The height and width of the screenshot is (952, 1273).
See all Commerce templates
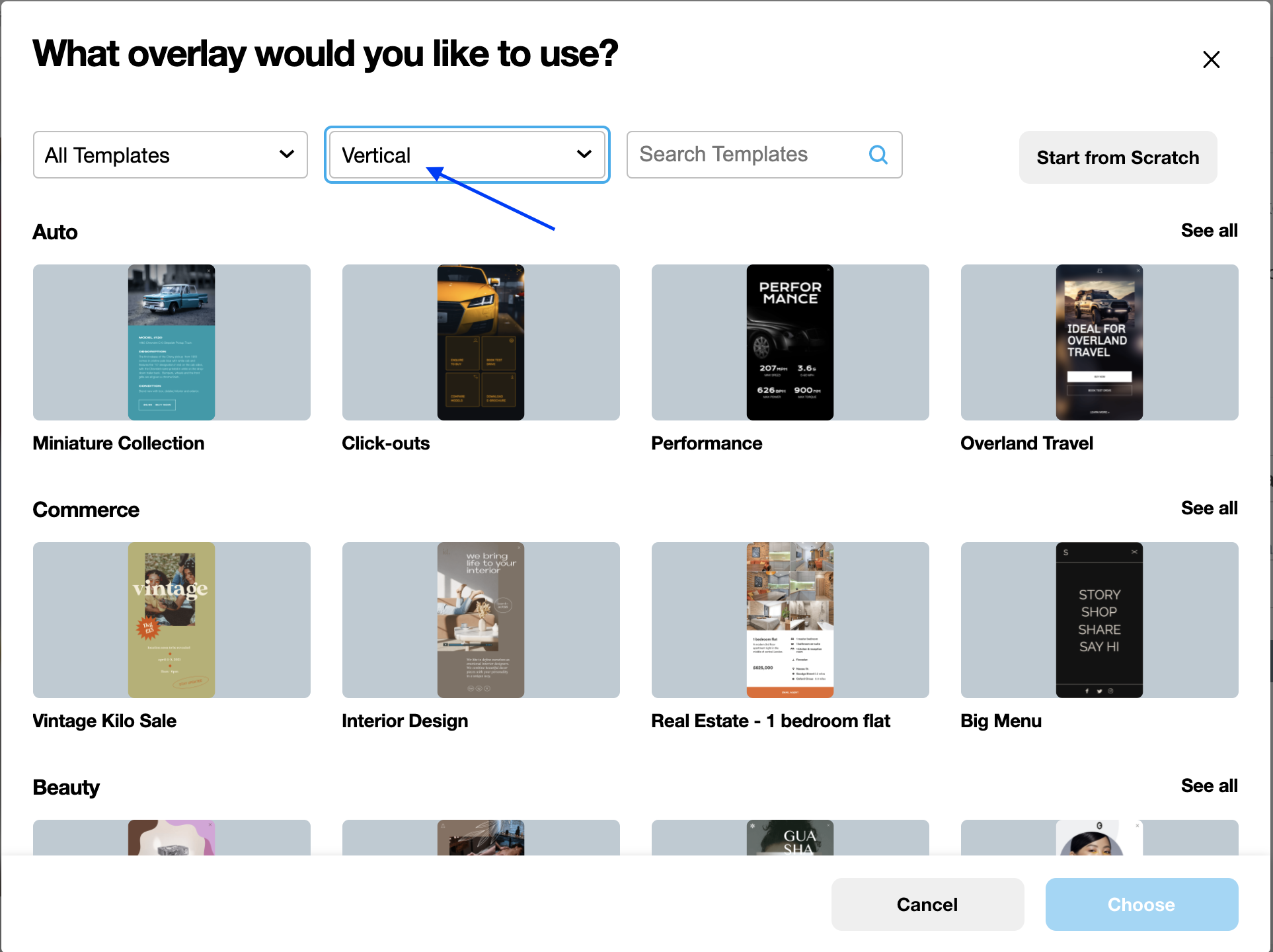1209,508
